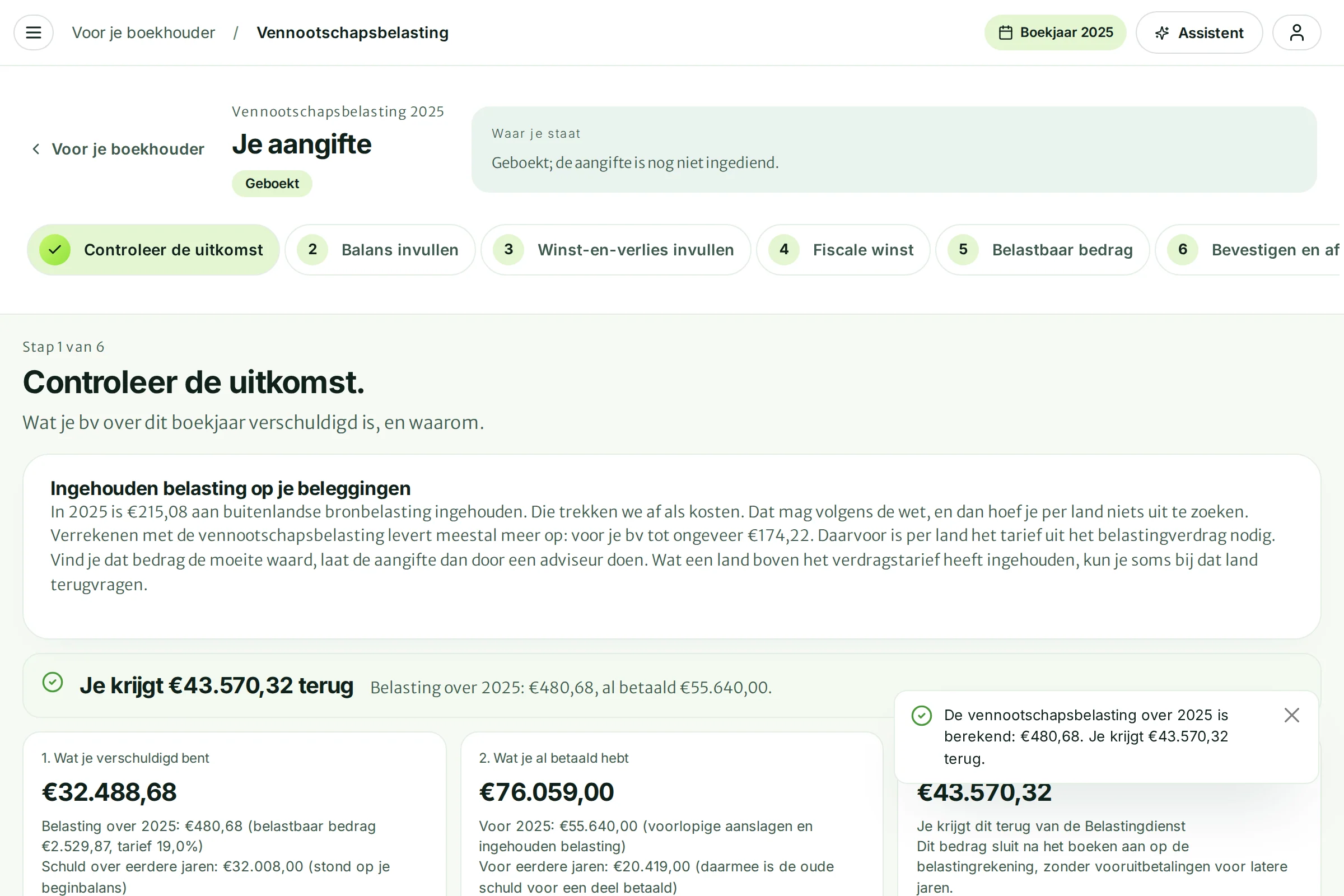Viewport: 1344px width, 896px height.
Task: Click 'Geboekt; de aangifte is nog niet ingediend.'
Action: [635, 163]
